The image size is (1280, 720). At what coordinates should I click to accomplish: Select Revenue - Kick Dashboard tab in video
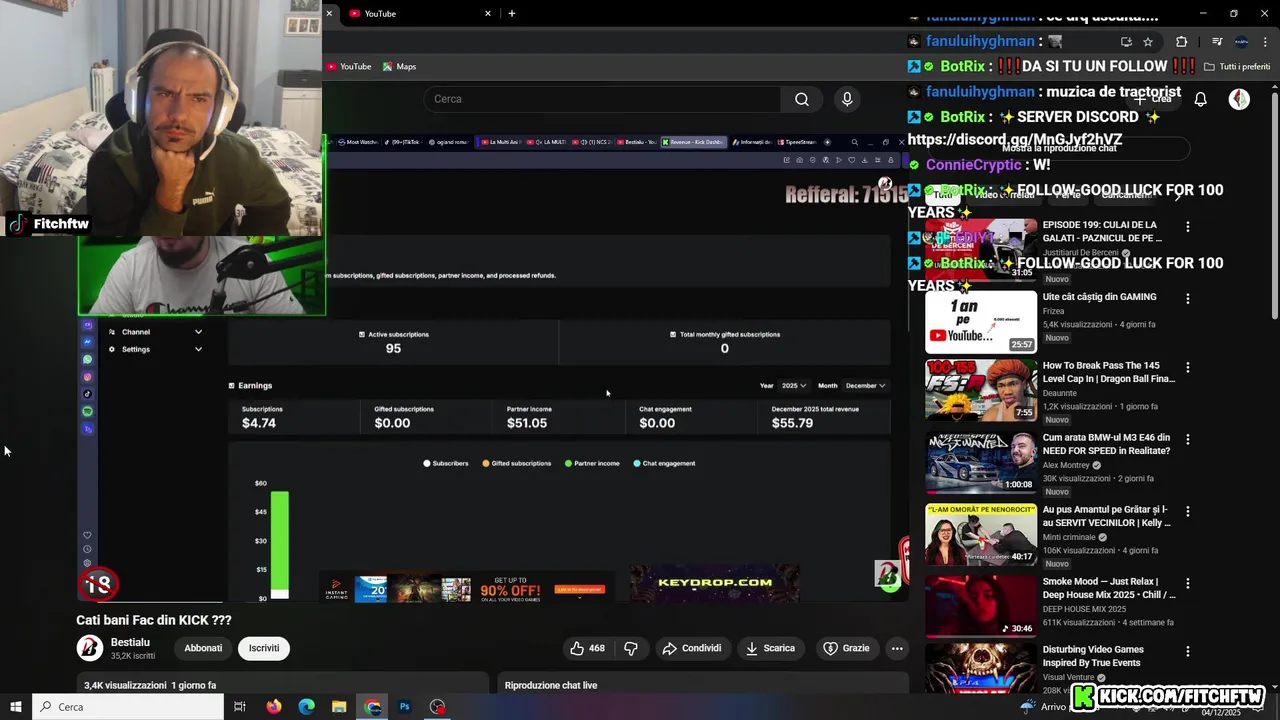click(x=693, y=142)
